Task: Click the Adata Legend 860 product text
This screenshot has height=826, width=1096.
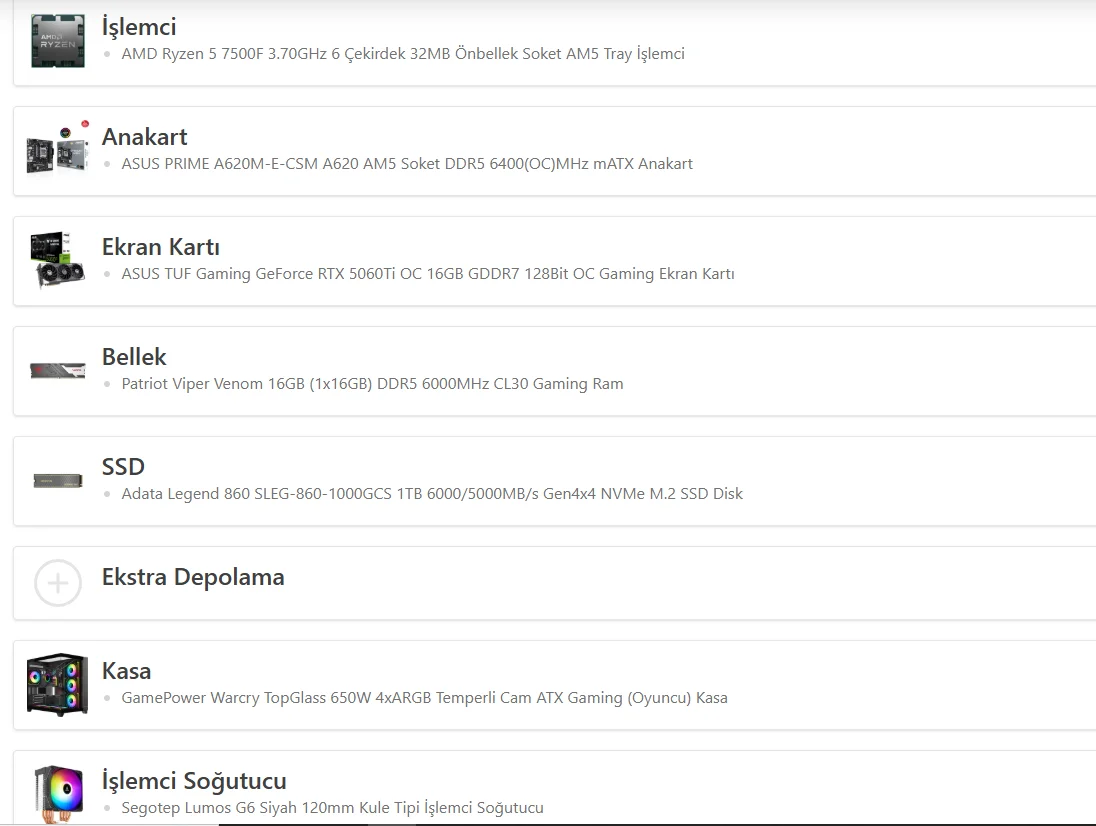Action: point(431,494)
